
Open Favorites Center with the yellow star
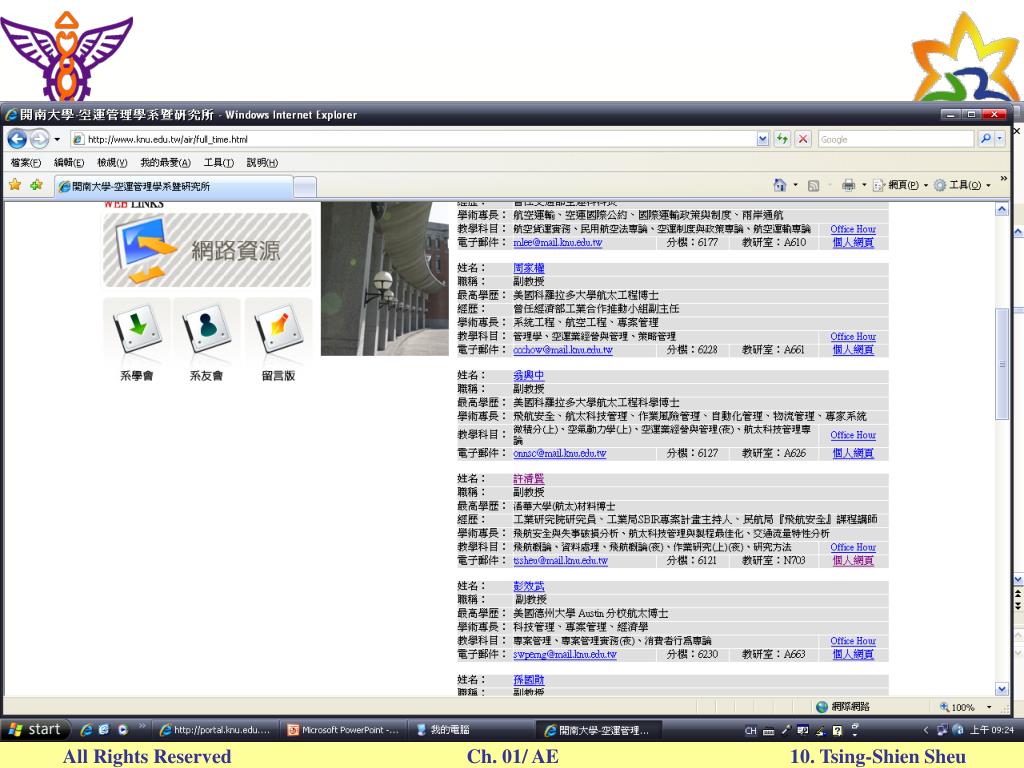(14, 185)
